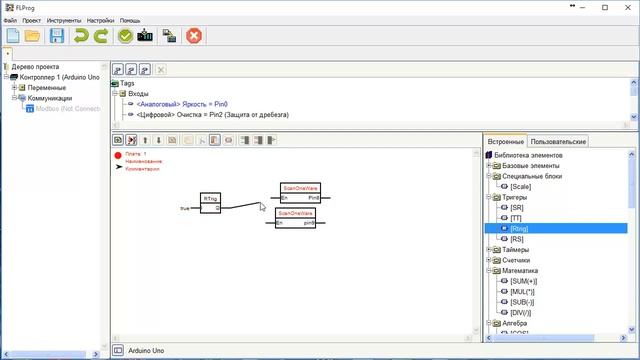640x360 pixels.
Task: Click the library panel vertical scrollbar down arrow
Action: tap(632, 329)
